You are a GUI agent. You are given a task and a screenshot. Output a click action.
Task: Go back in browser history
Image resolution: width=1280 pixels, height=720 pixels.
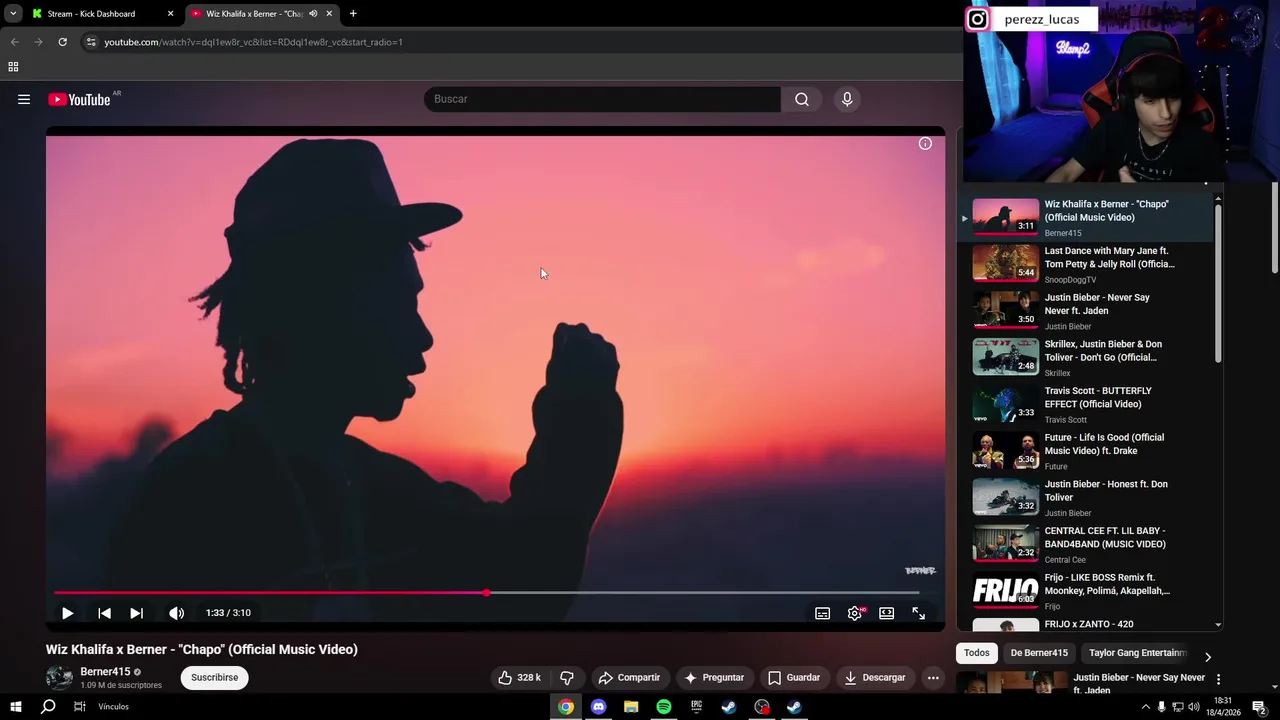14,42
